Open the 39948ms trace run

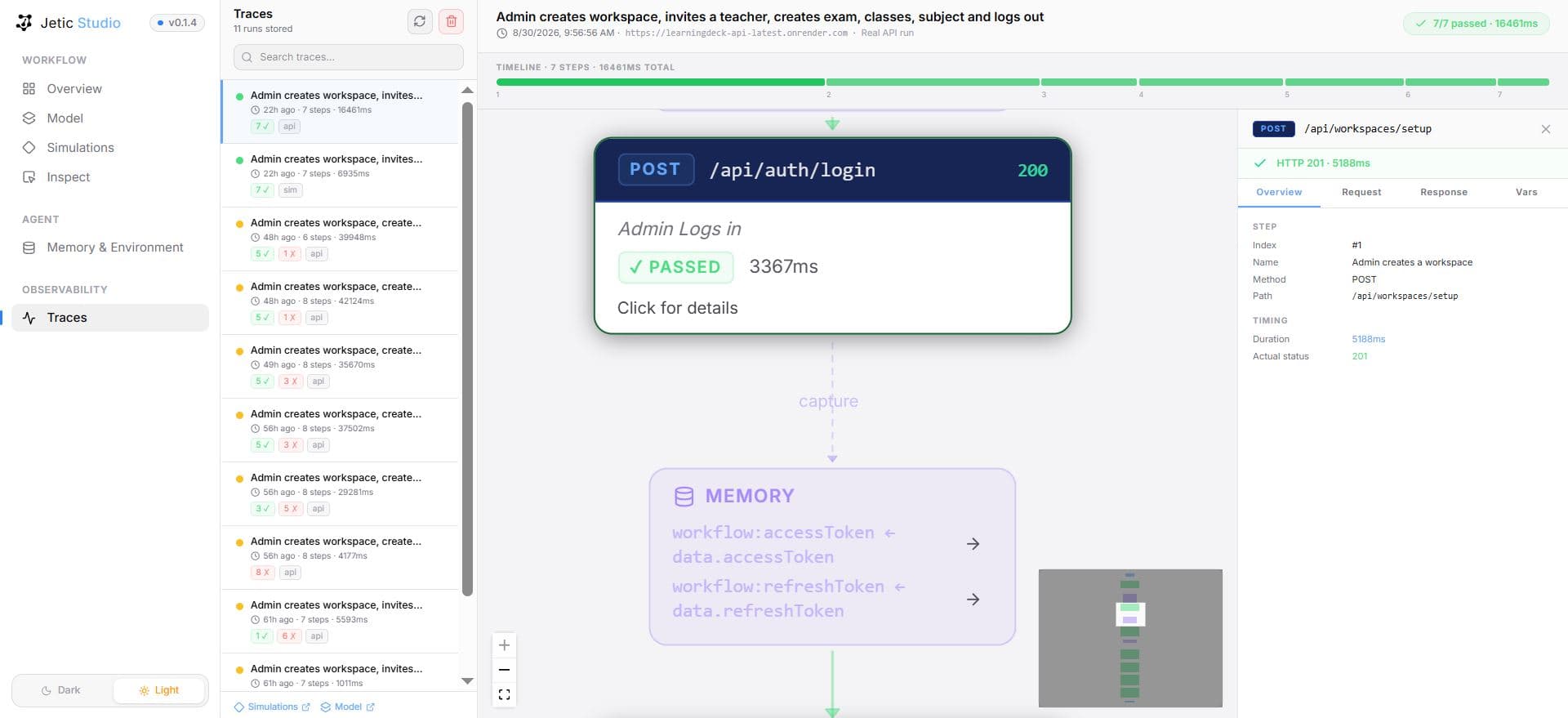pos(340,239)
